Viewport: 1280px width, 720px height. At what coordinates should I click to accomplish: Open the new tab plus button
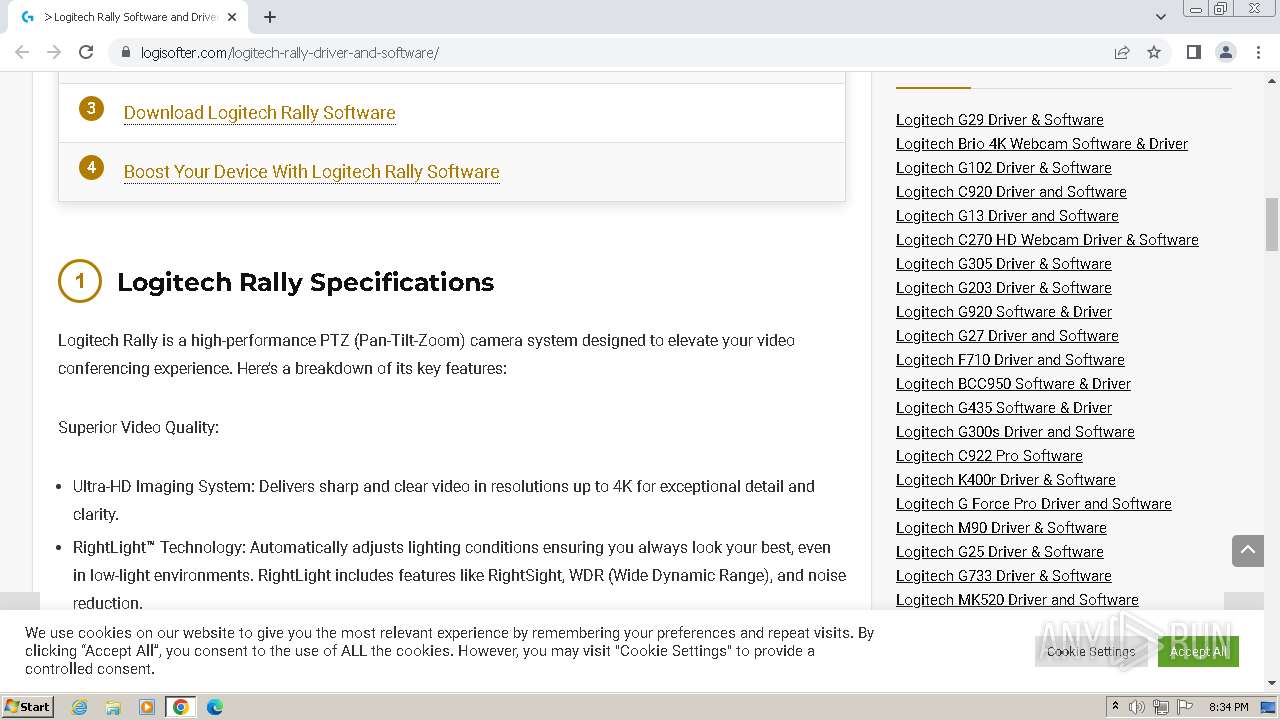(x=270, y=17)
